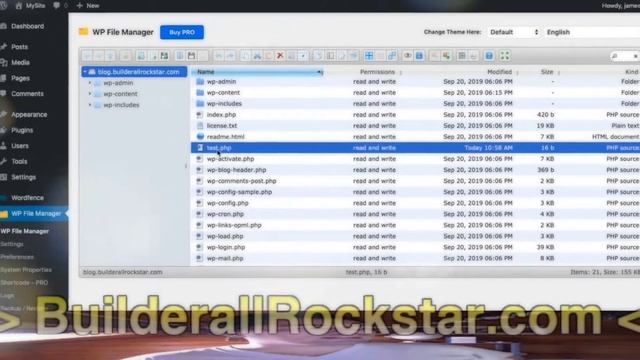The height and width of the screenshot is (360, 640).
Task: Select the wp-cron.php file
Action: pos(225,214)
